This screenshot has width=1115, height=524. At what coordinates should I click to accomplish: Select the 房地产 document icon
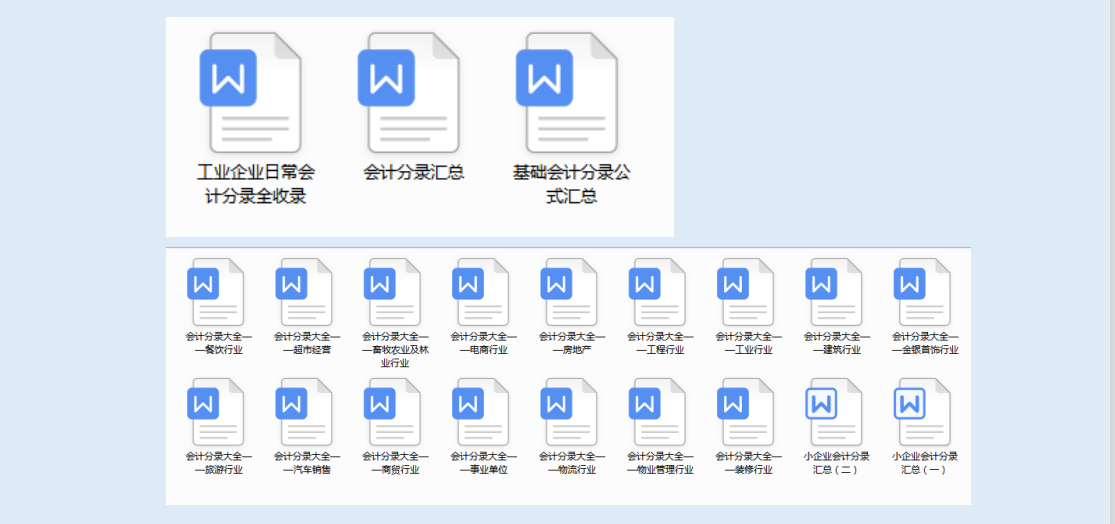[x=569, y=292]
